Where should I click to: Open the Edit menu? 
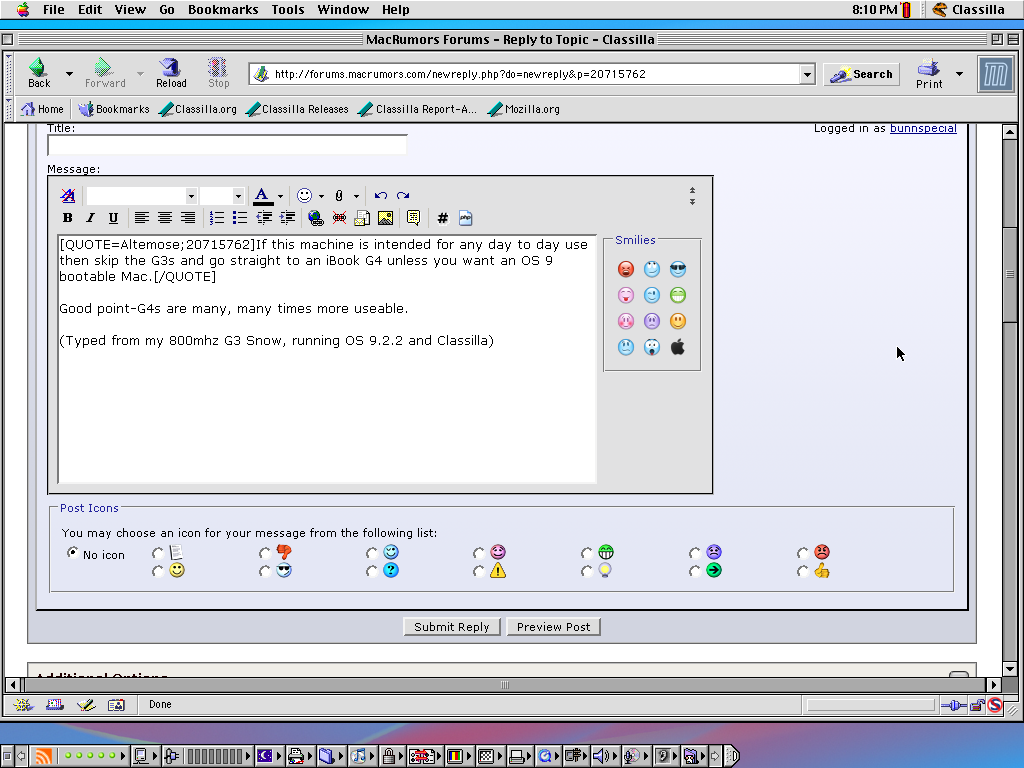(90, 10)
